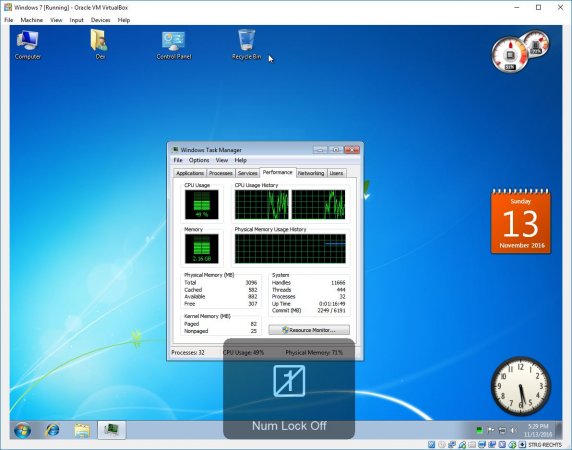The width and height of the screenshot is (572, 450).
Task: Switch to the Processes tab
Action: point(221,173)
